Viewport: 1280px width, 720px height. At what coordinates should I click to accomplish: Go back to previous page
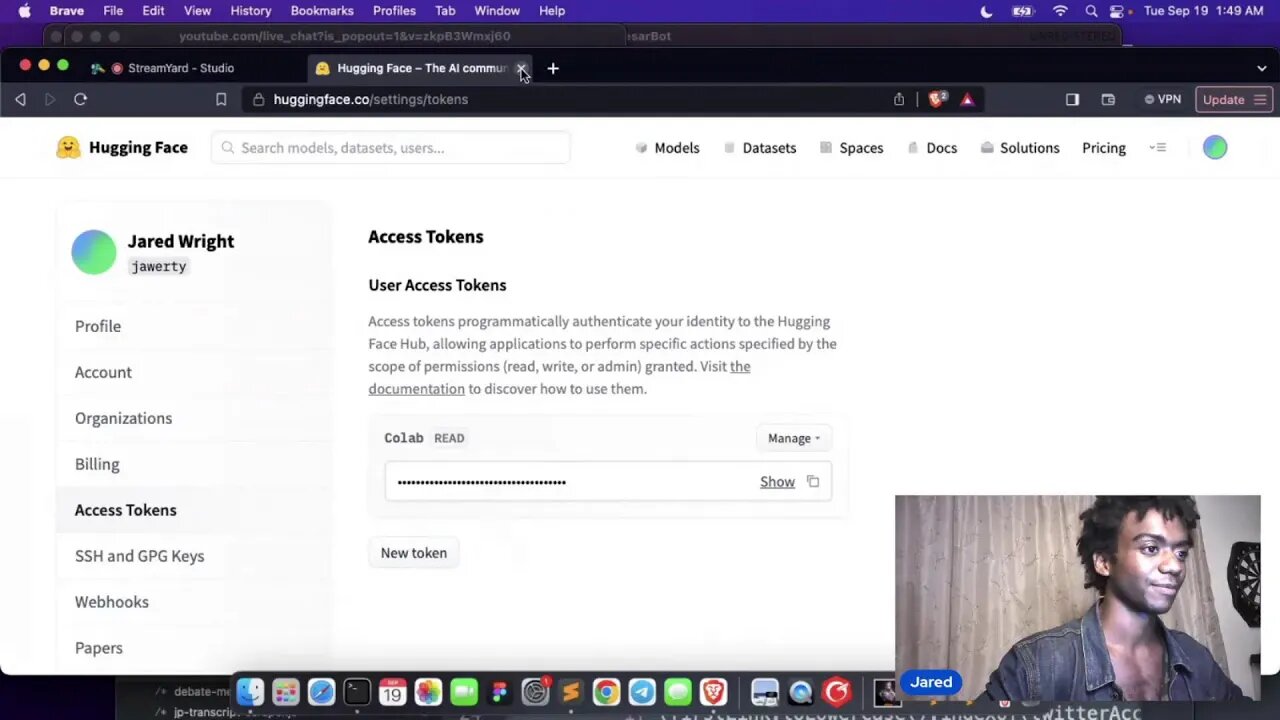click(20, 99)
